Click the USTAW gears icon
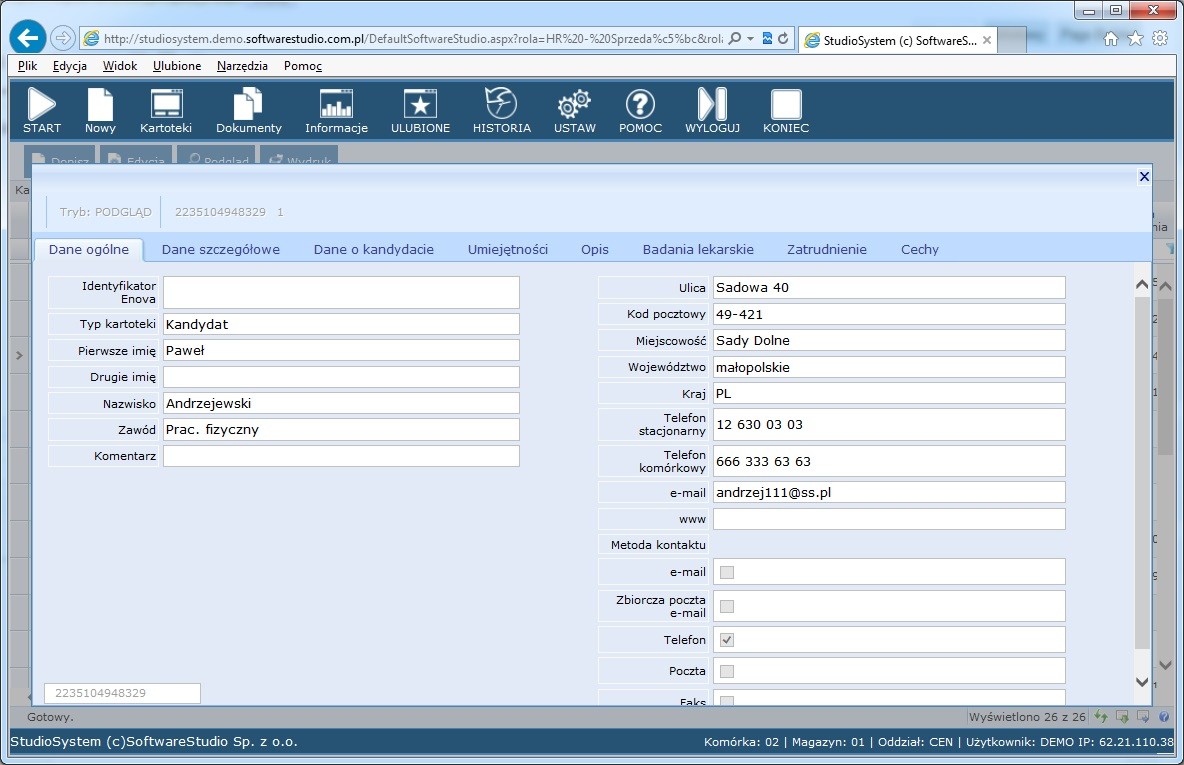 (x=575, y=104)
